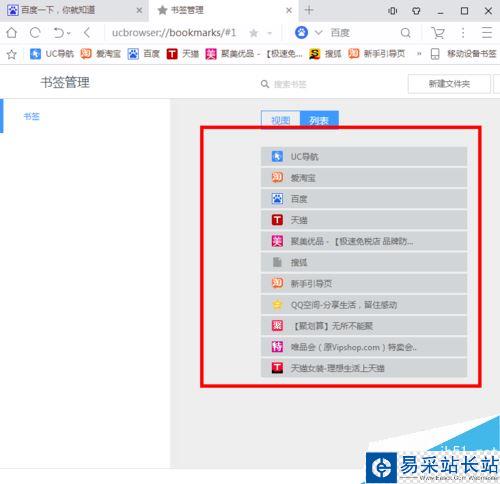Click the 淘 icon of the 新手引导页 list row

click(277, 283)
